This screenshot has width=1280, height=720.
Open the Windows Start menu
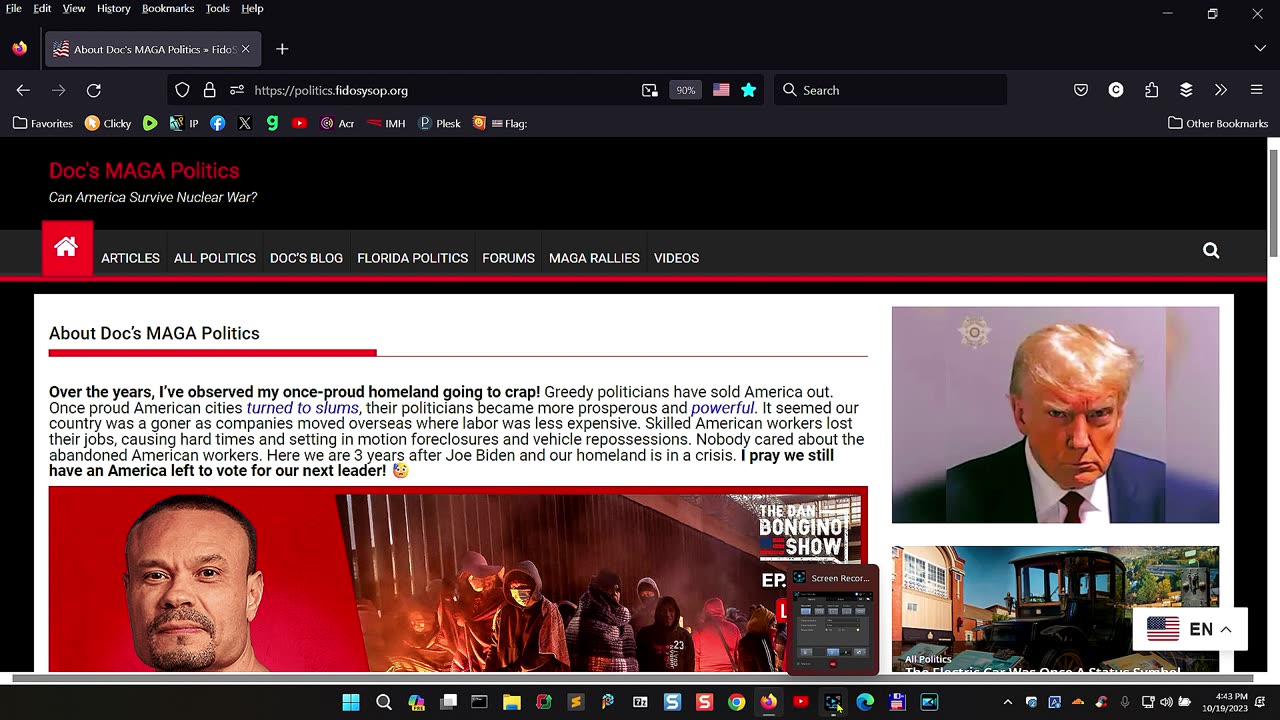(351, 702)
